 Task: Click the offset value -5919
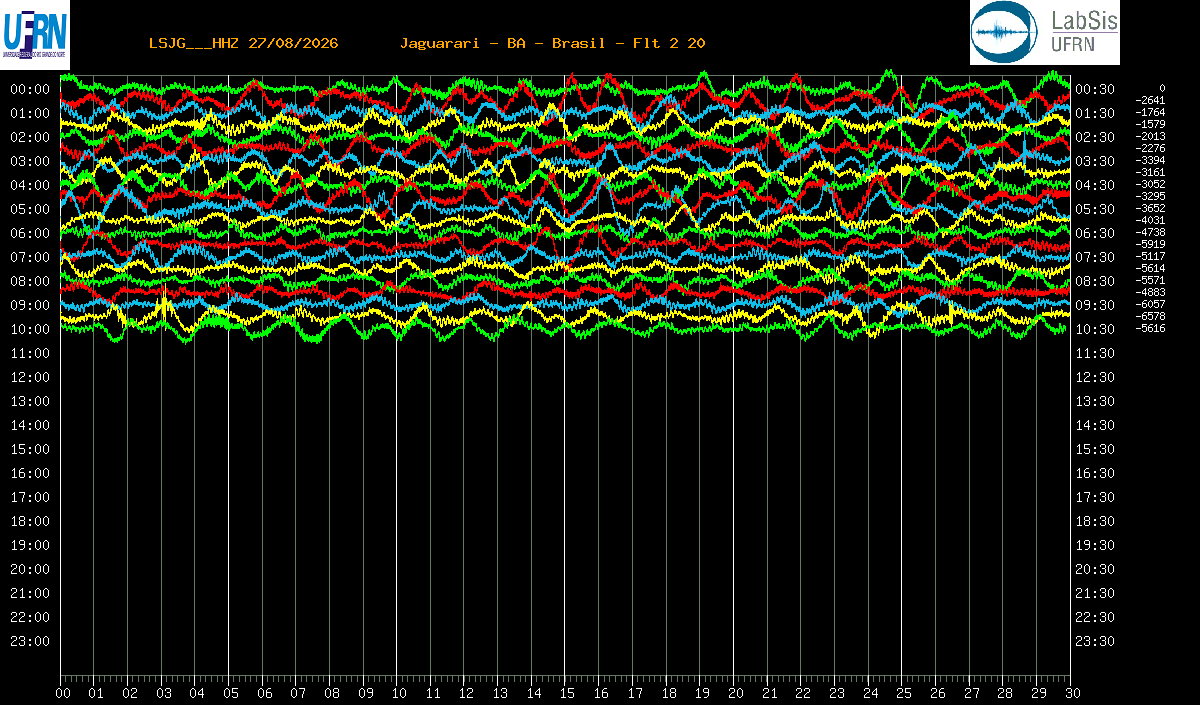tap(1151, 244)
